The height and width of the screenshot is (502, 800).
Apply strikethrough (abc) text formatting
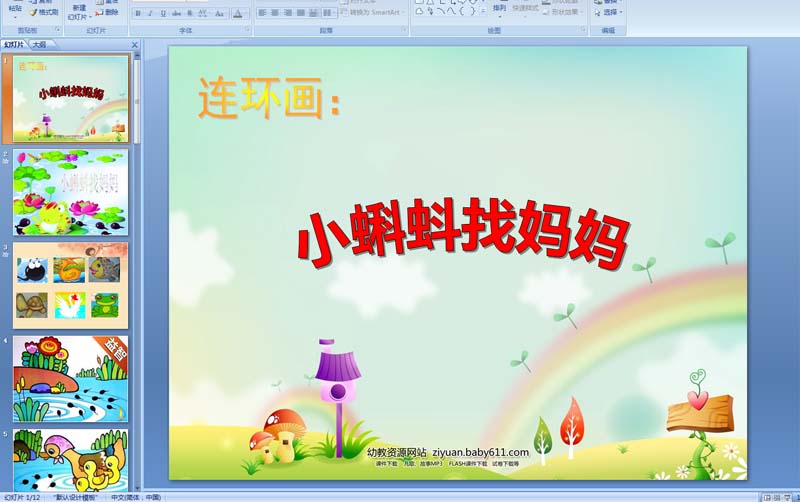click(x=177, y=13)
